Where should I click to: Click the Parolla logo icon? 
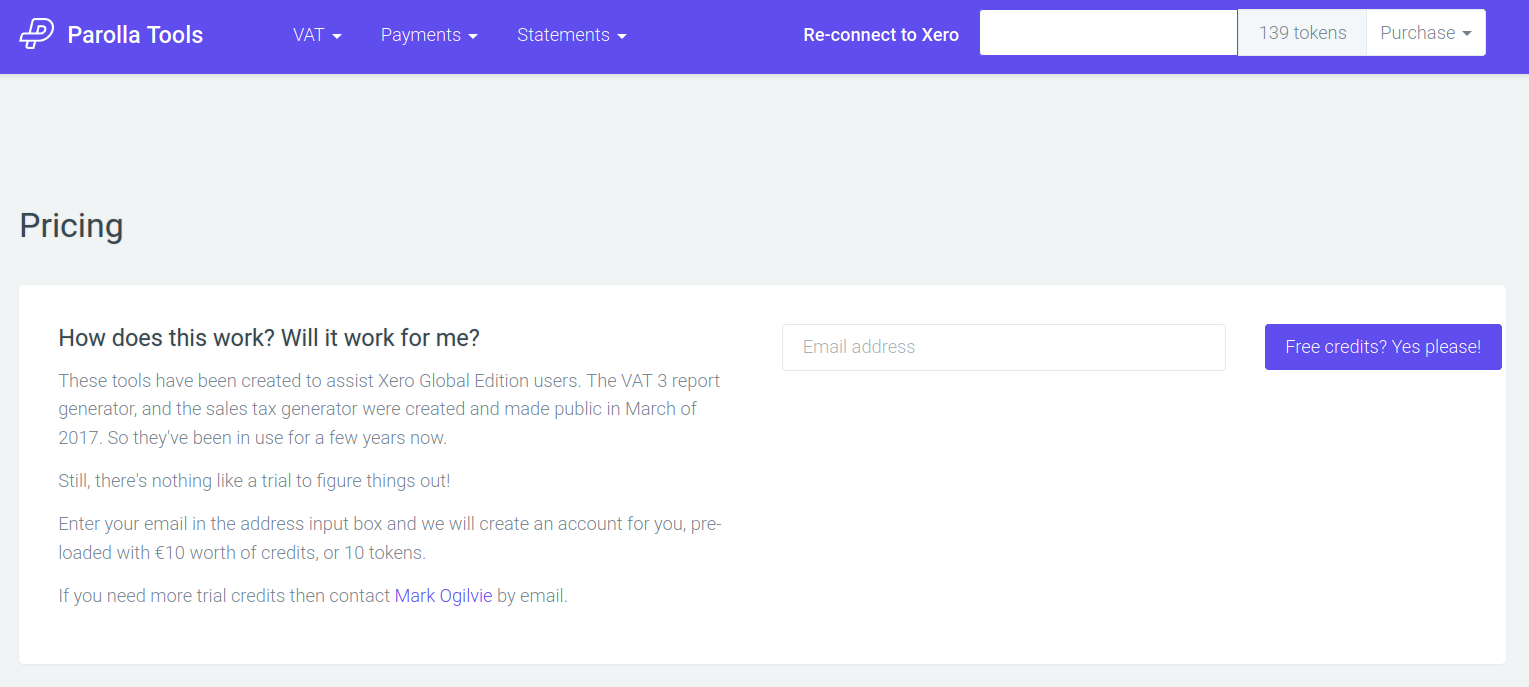click(x=37, y=34)
